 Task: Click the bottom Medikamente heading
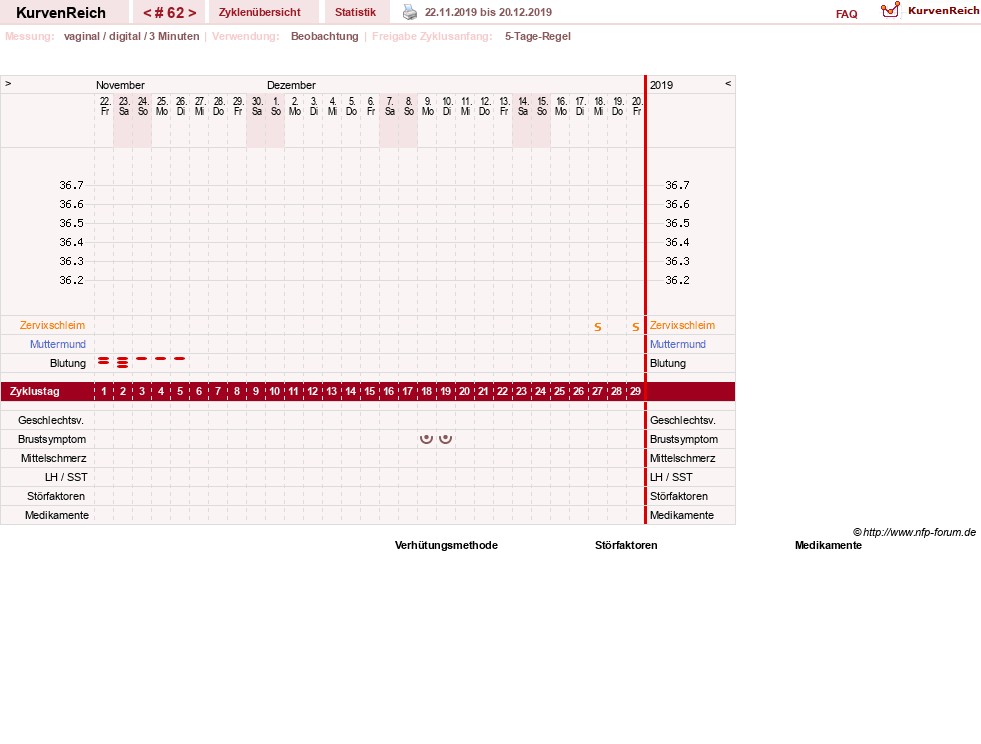(828, 546)
